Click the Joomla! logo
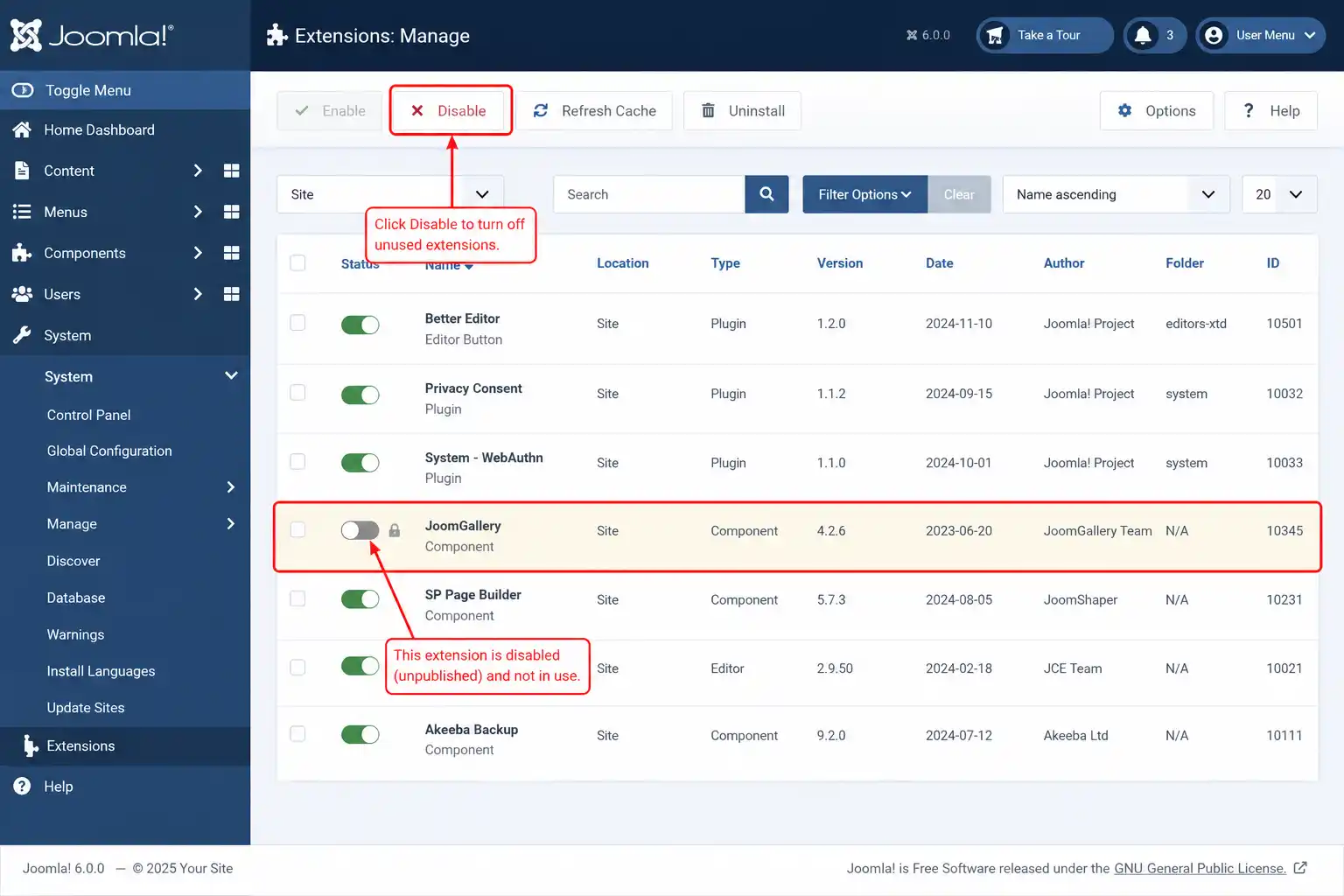This screenshot has width=1344, height=896. coord(92,35)
